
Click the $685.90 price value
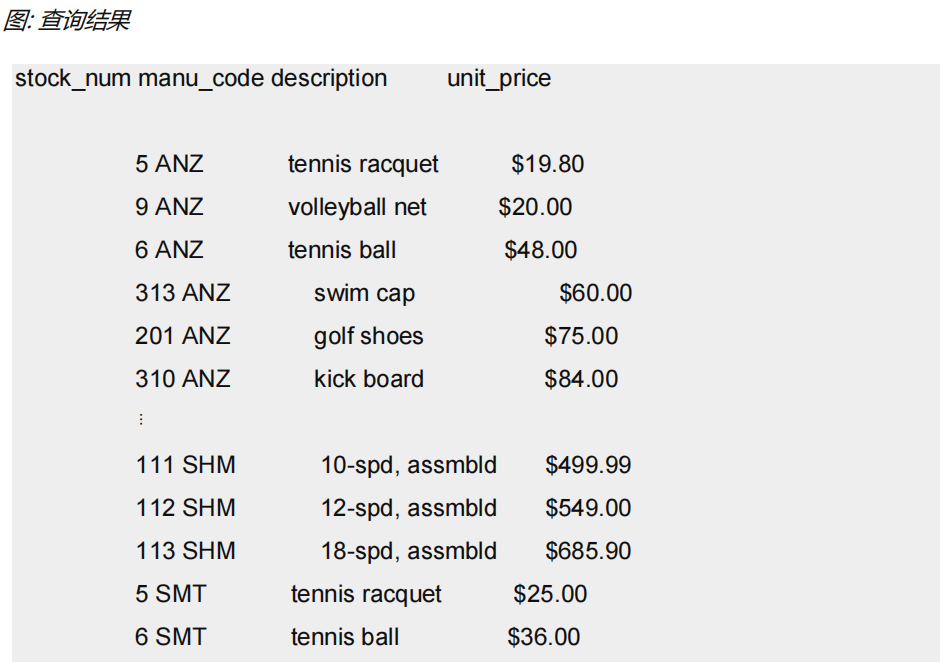coord(588,551)
